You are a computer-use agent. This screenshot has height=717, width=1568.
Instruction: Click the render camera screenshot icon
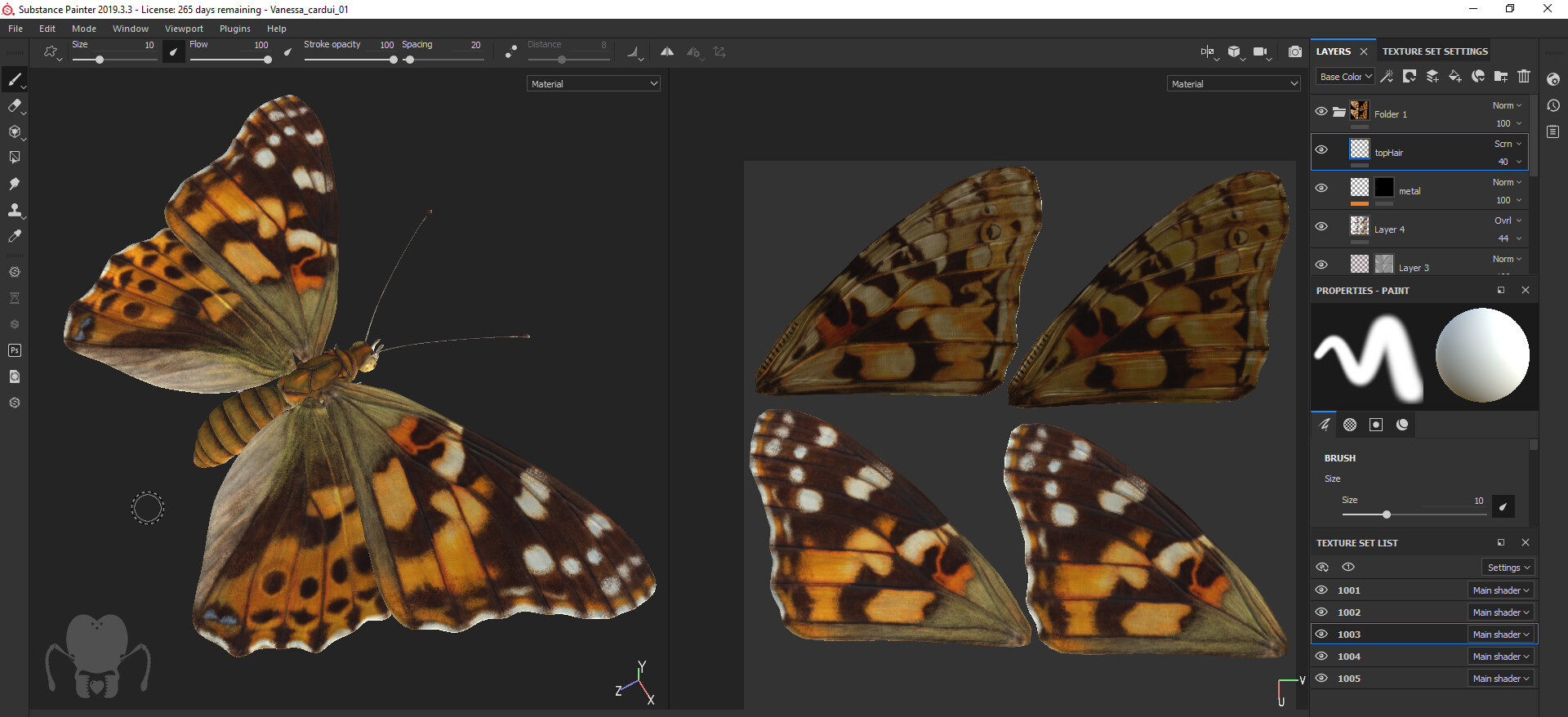coord(1294,51)
